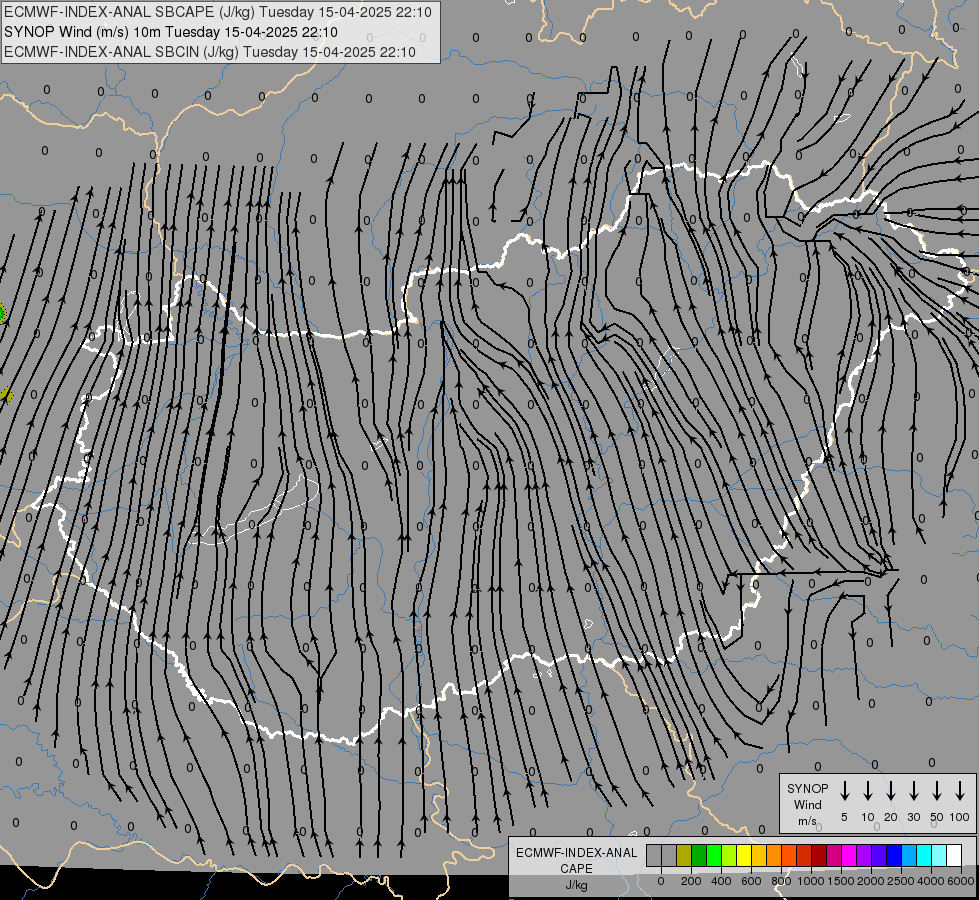Select the sky blue swatch after 2500
This screenshot has height=900, width=979.
909,855
